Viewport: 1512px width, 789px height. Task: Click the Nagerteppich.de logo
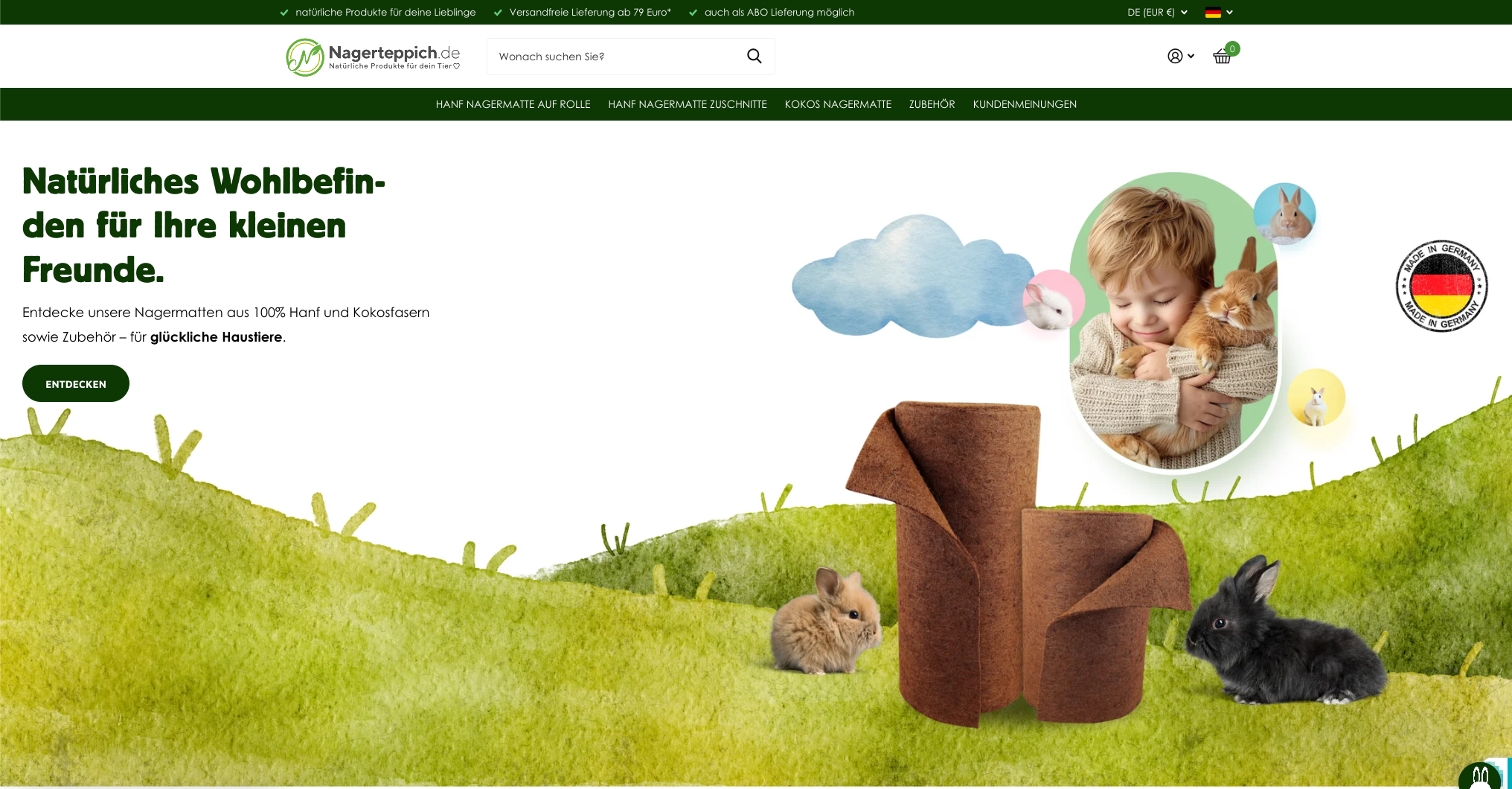pyautogui.click(x=374, y=57)
